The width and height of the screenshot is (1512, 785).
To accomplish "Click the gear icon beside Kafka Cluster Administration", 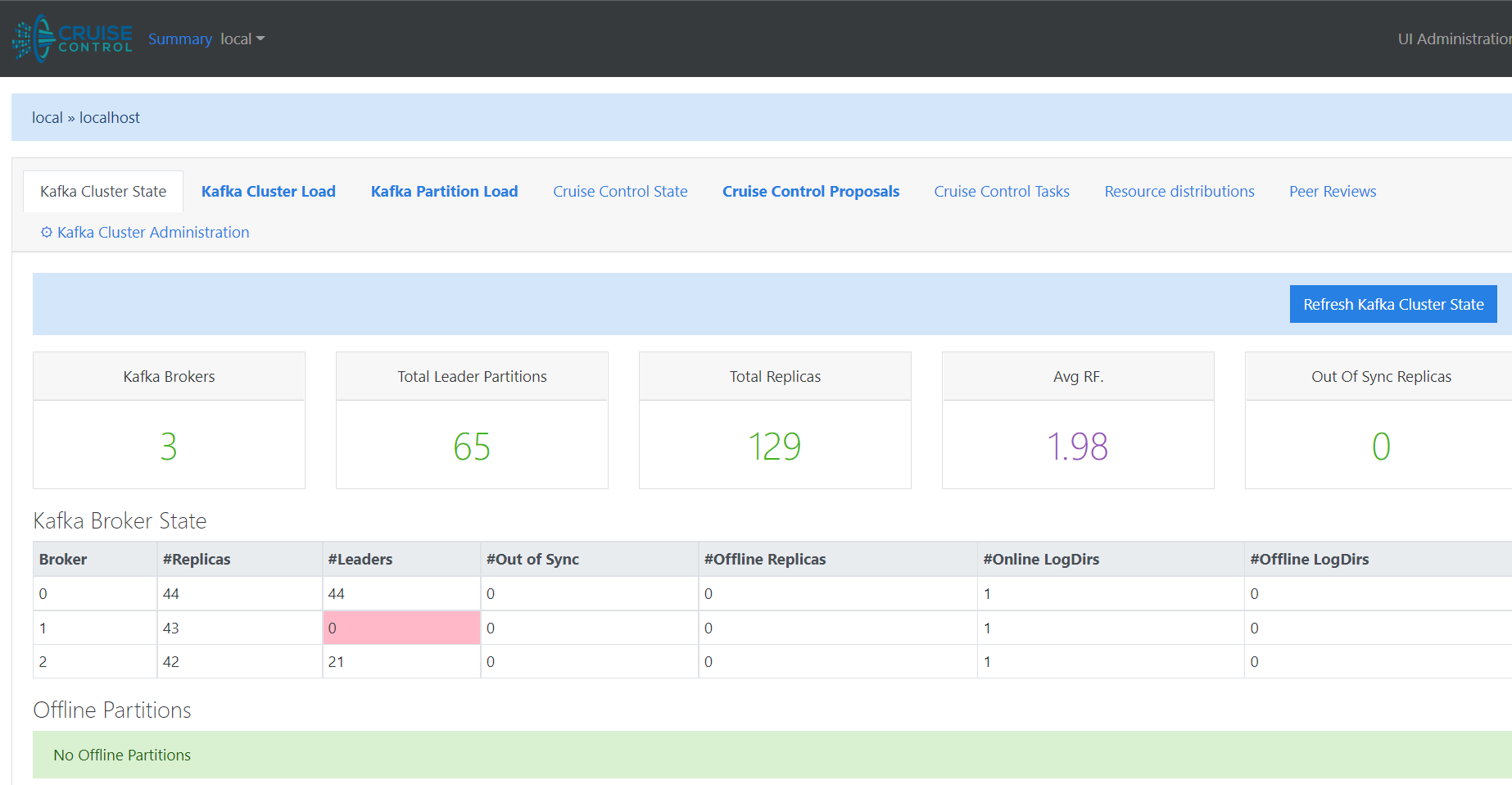I will pos(47,233).
